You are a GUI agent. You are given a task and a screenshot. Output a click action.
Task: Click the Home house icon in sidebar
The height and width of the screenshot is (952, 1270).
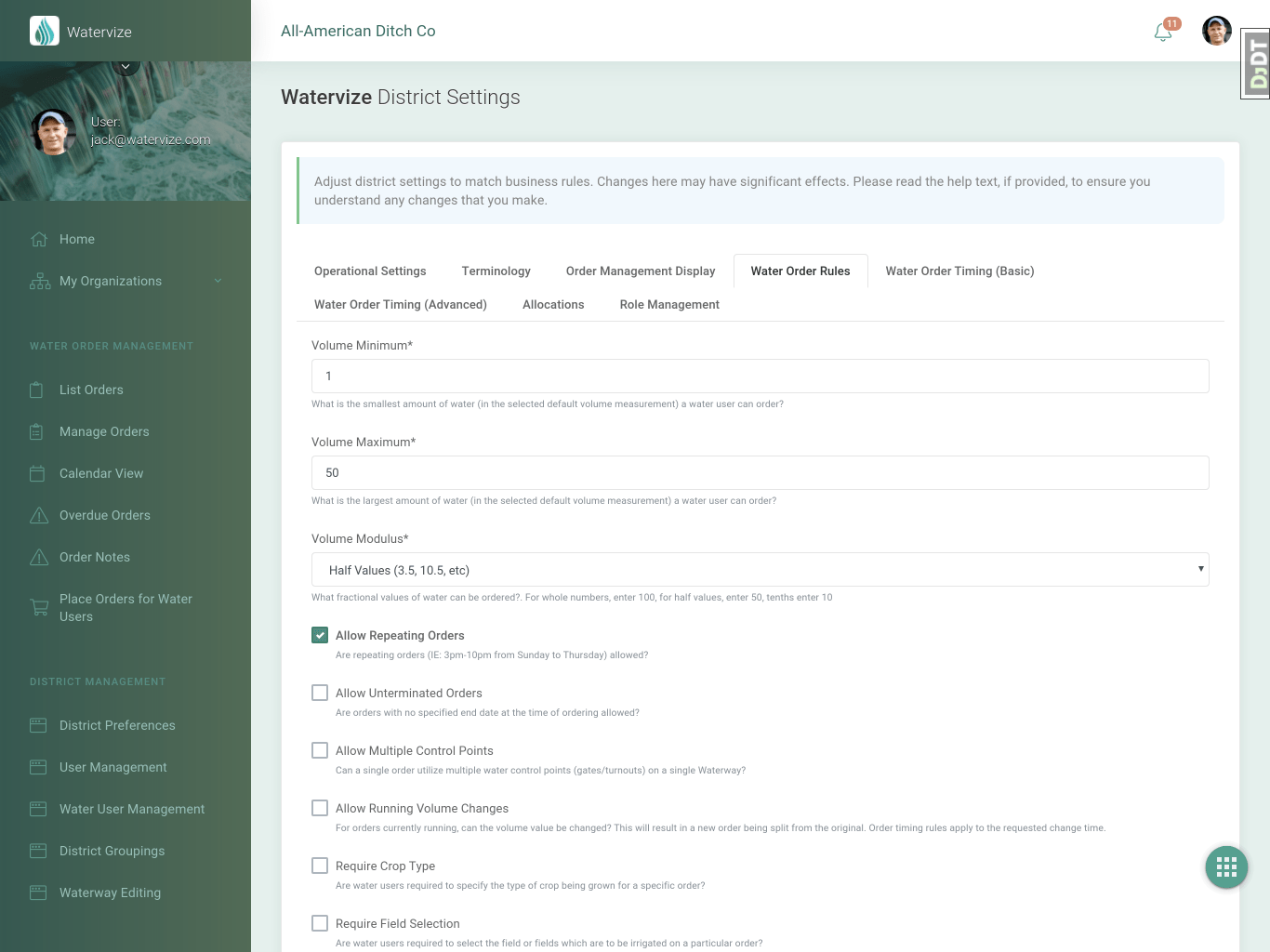[39, 239]
